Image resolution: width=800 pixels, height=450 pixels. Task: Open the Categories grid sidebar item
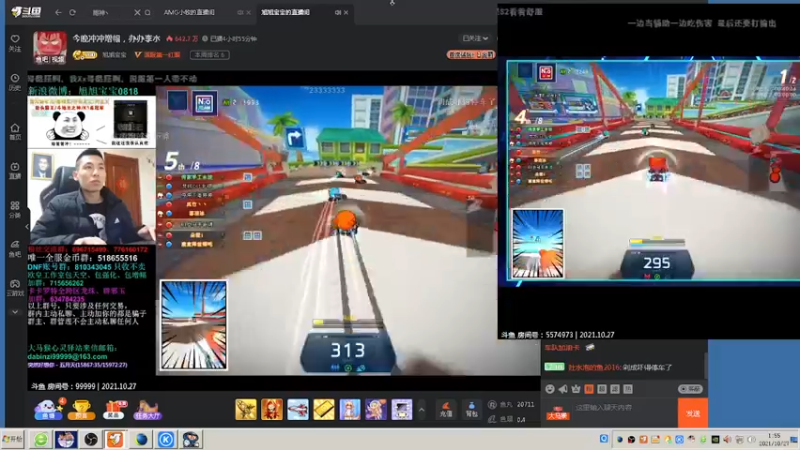tap(15, 210)
